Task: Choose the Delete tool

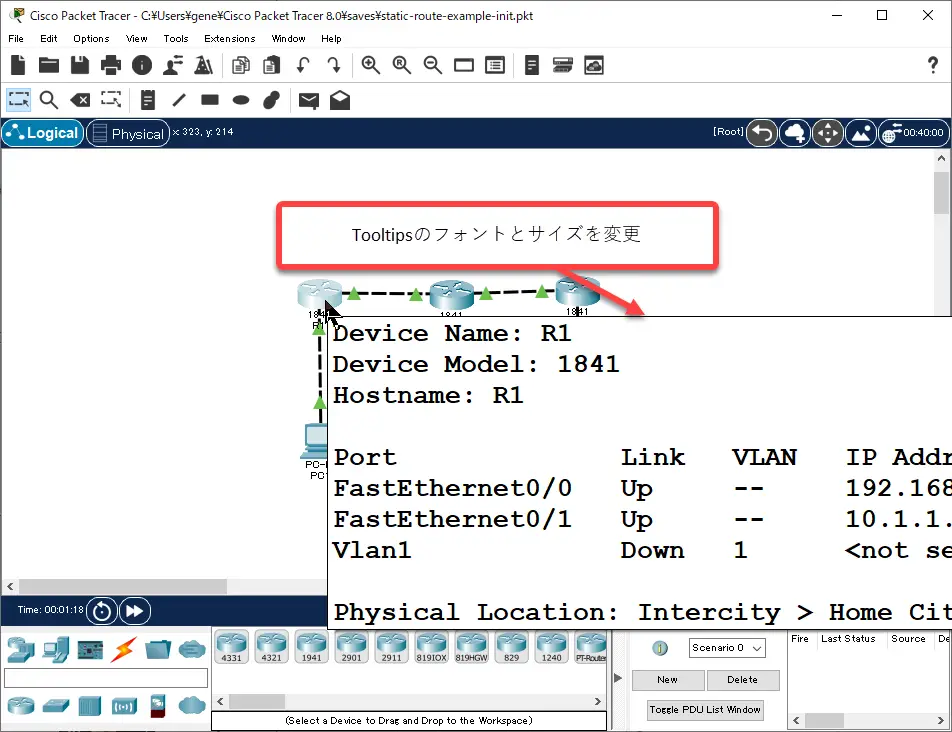Action: (x=80, y=100)
